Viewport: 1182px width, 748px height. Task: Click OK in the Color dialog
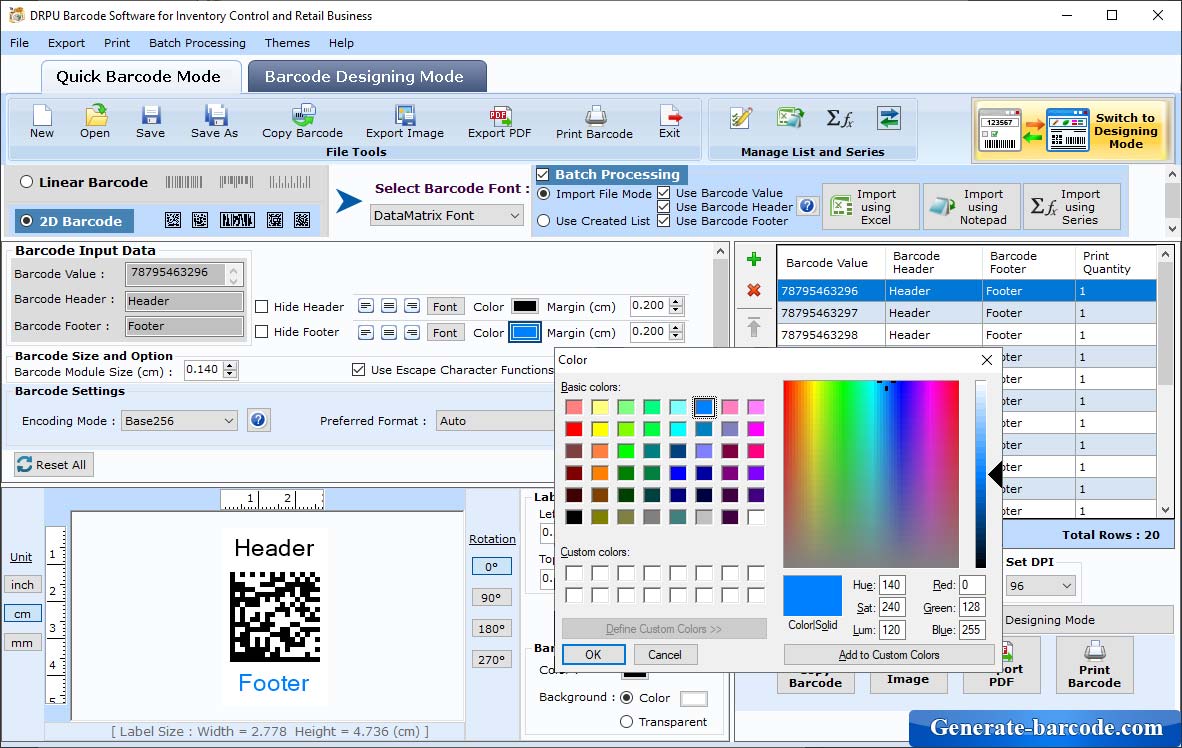pos(594,654)
